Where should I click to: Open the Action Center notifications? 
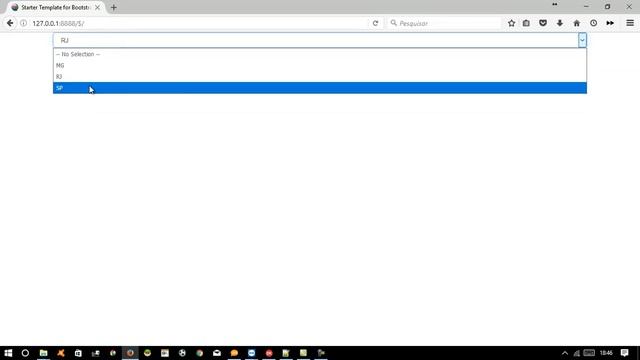[x=624, y=353]
